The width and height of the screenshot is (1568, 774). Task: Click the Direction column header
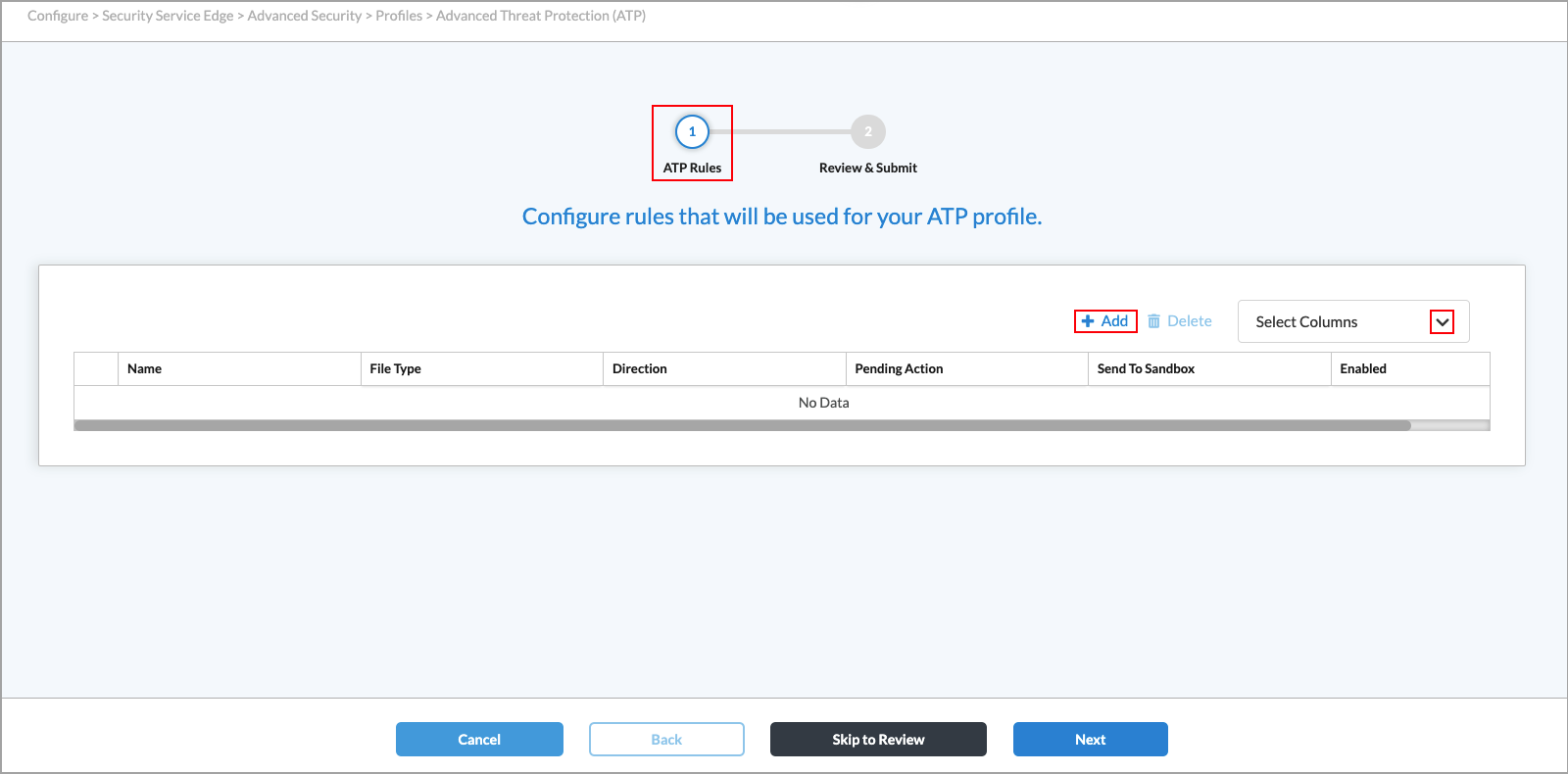(639, 369)
